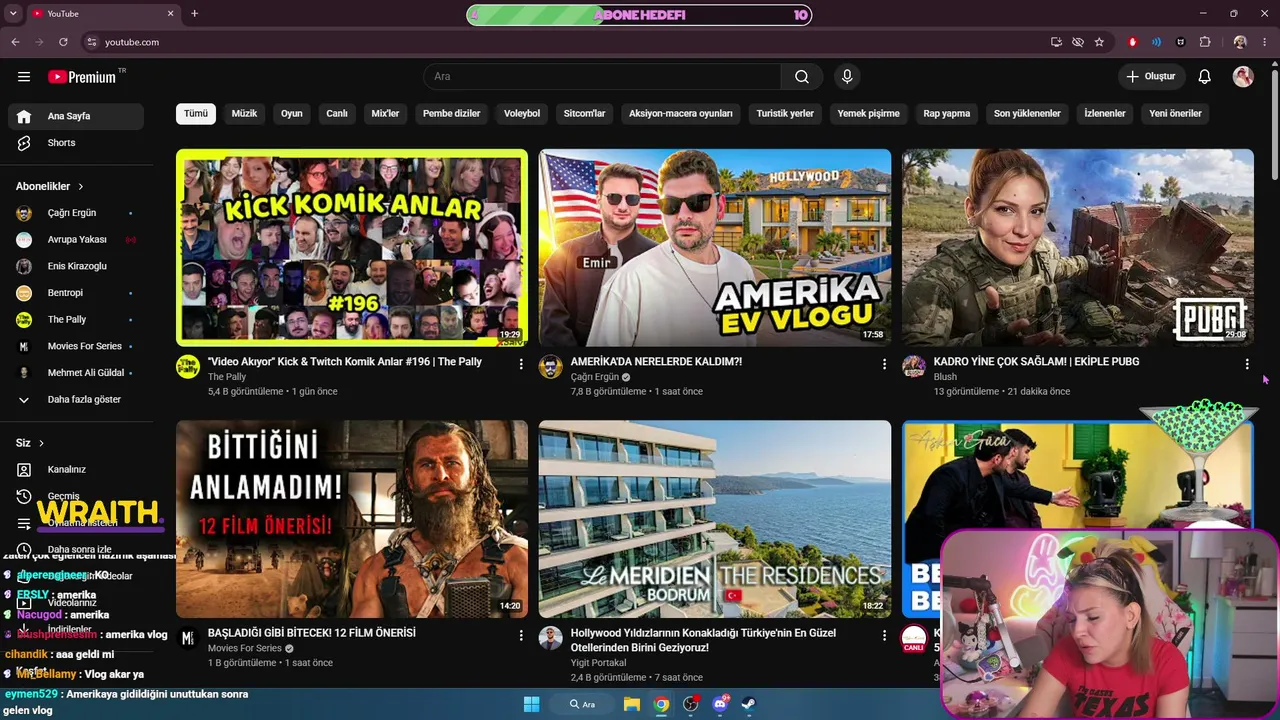The image size is (1280, 720).
Task: Open the Windows Start menu
Action: coord(531,704)
